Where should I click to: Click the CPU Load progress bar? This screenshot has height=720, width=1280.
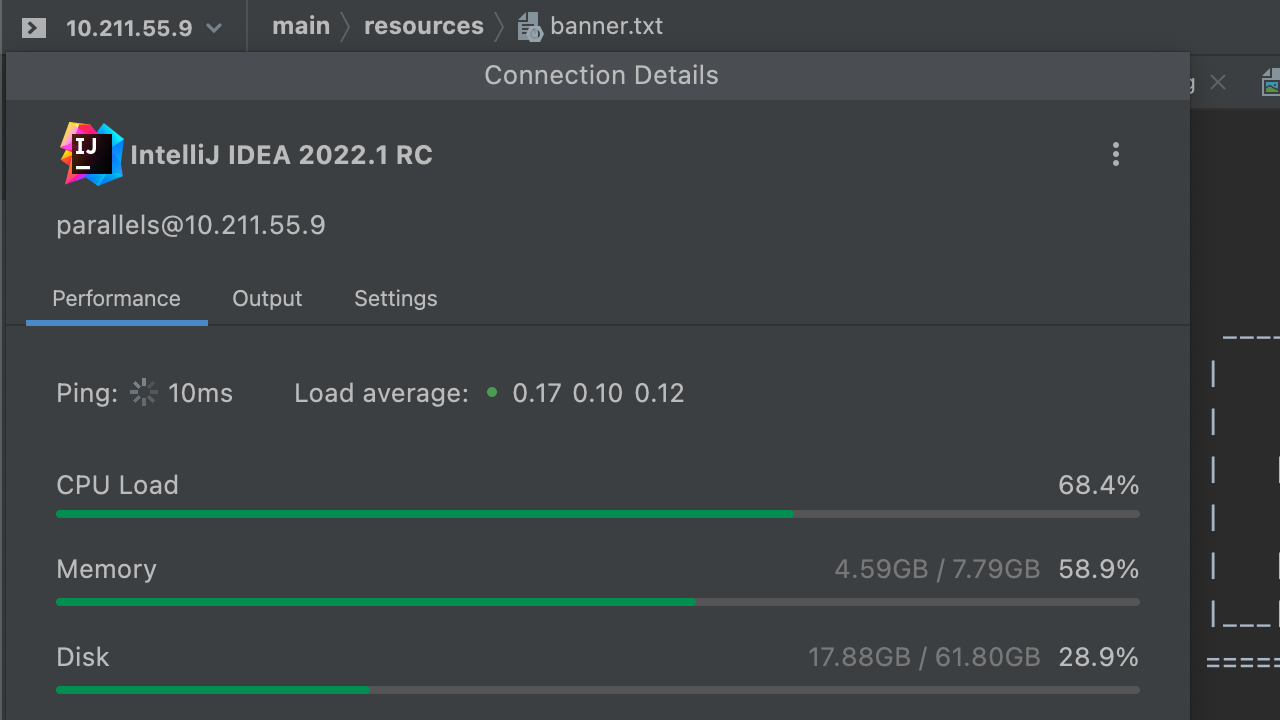click(x=597, y=514)
